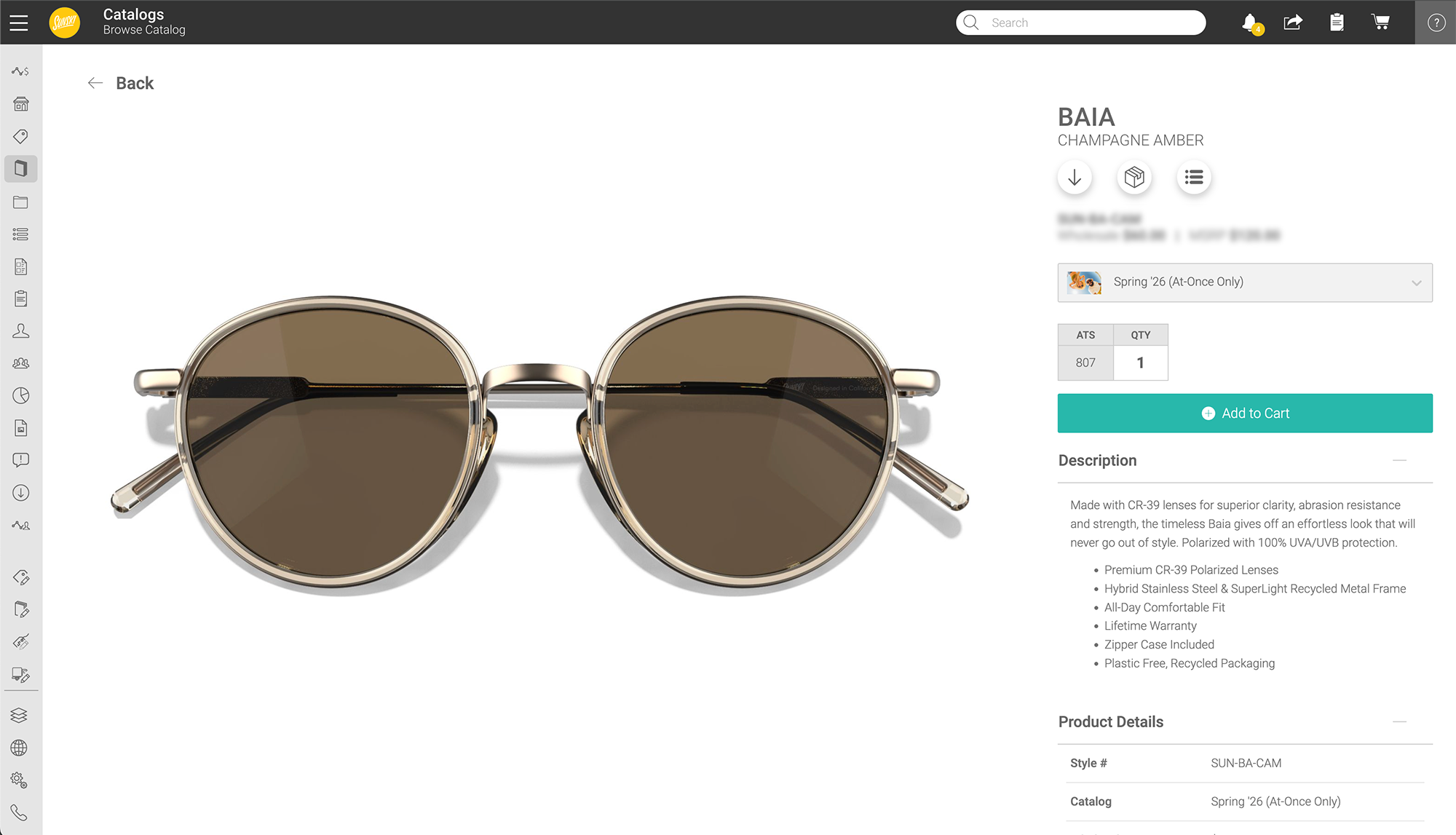Click the share icon in the top bar
Screen dimensions: 1456x835
coord(1293,23)
